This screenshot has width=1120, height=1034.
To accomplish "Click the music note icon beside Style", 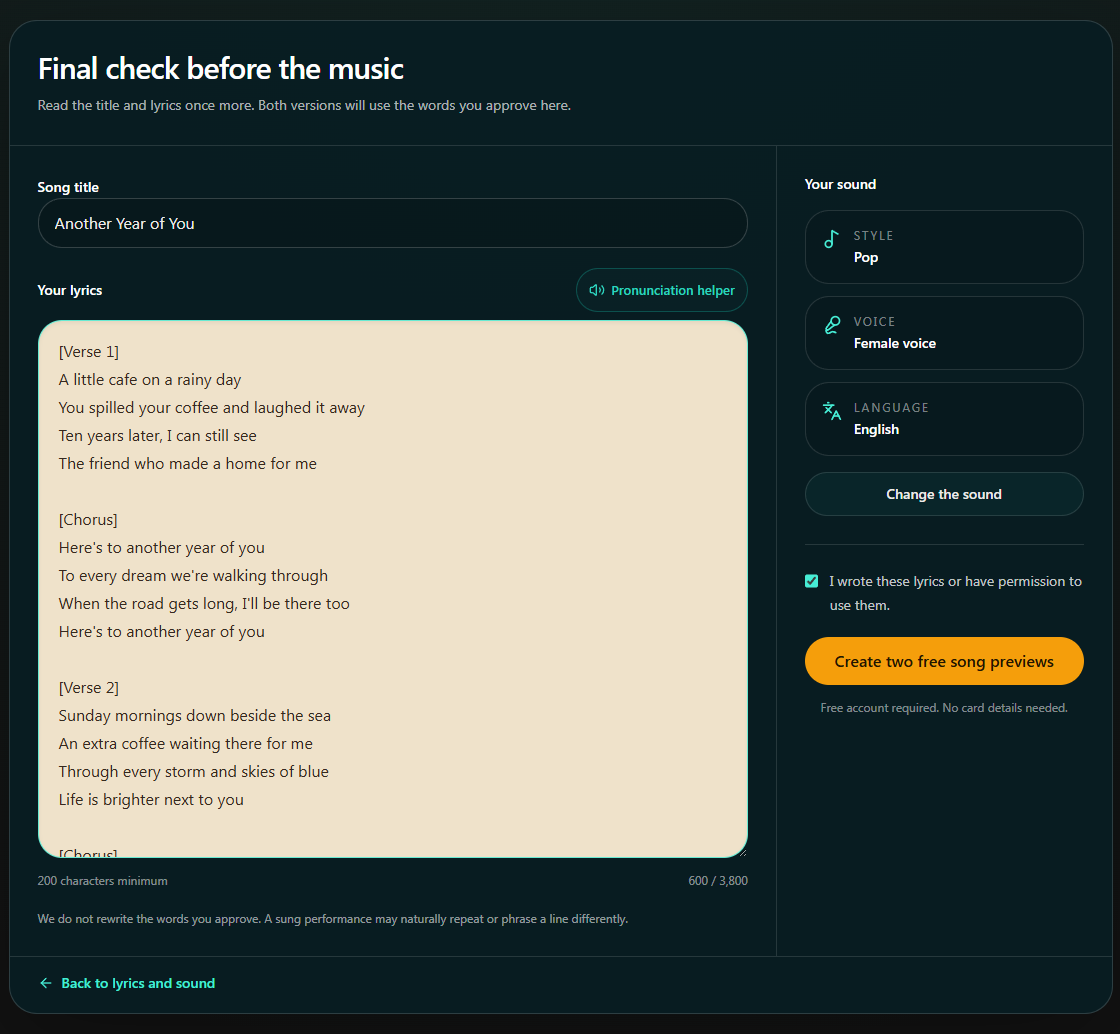I will 831,239.
